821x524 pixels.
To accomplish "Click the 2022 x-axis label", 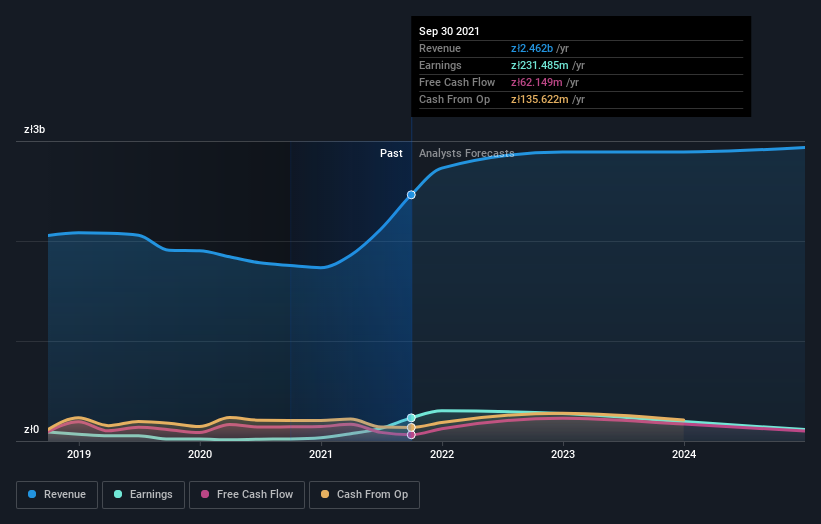I will coord(442,454).
